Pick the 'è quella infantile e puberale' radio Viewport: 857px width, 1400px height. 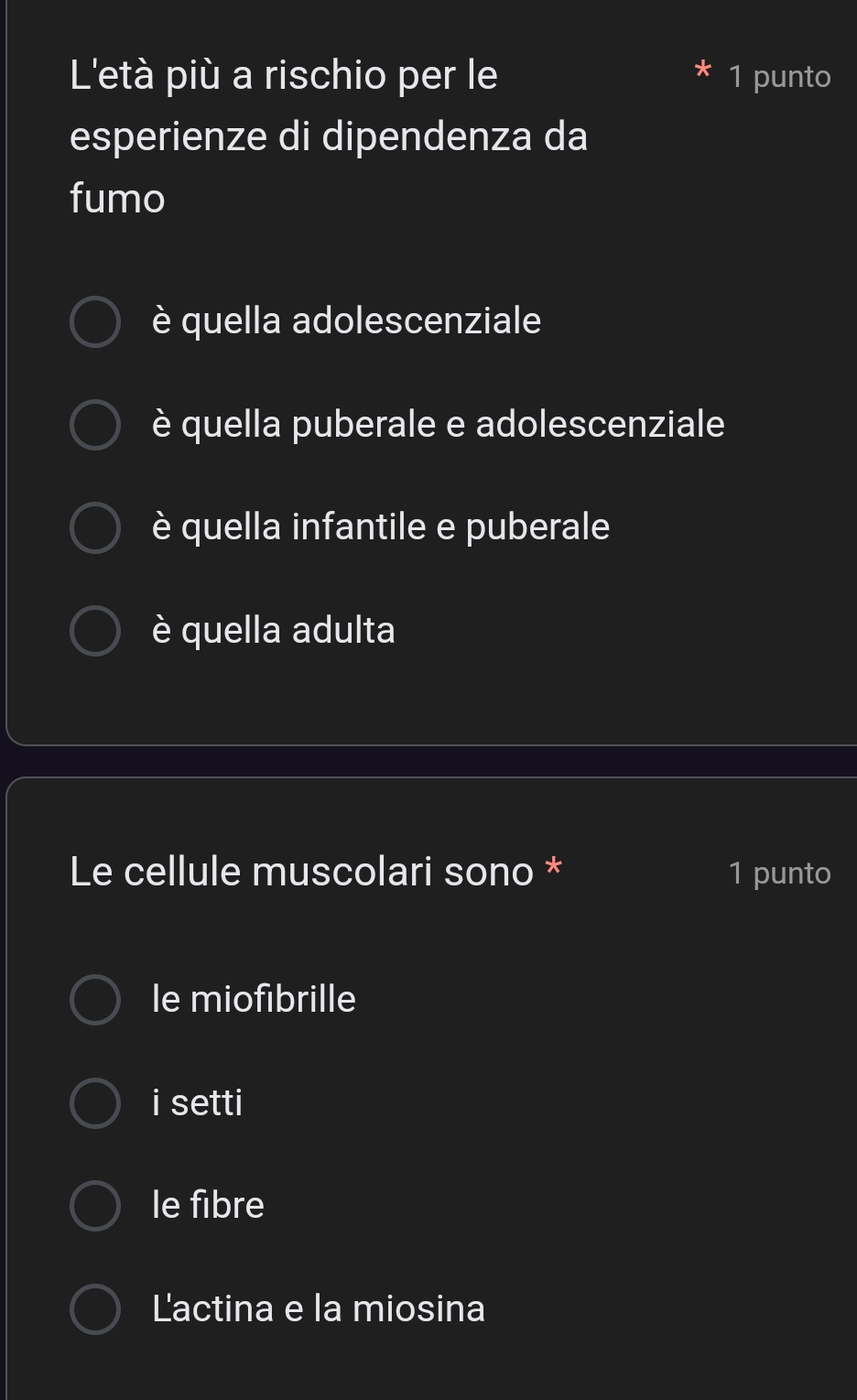95,527
